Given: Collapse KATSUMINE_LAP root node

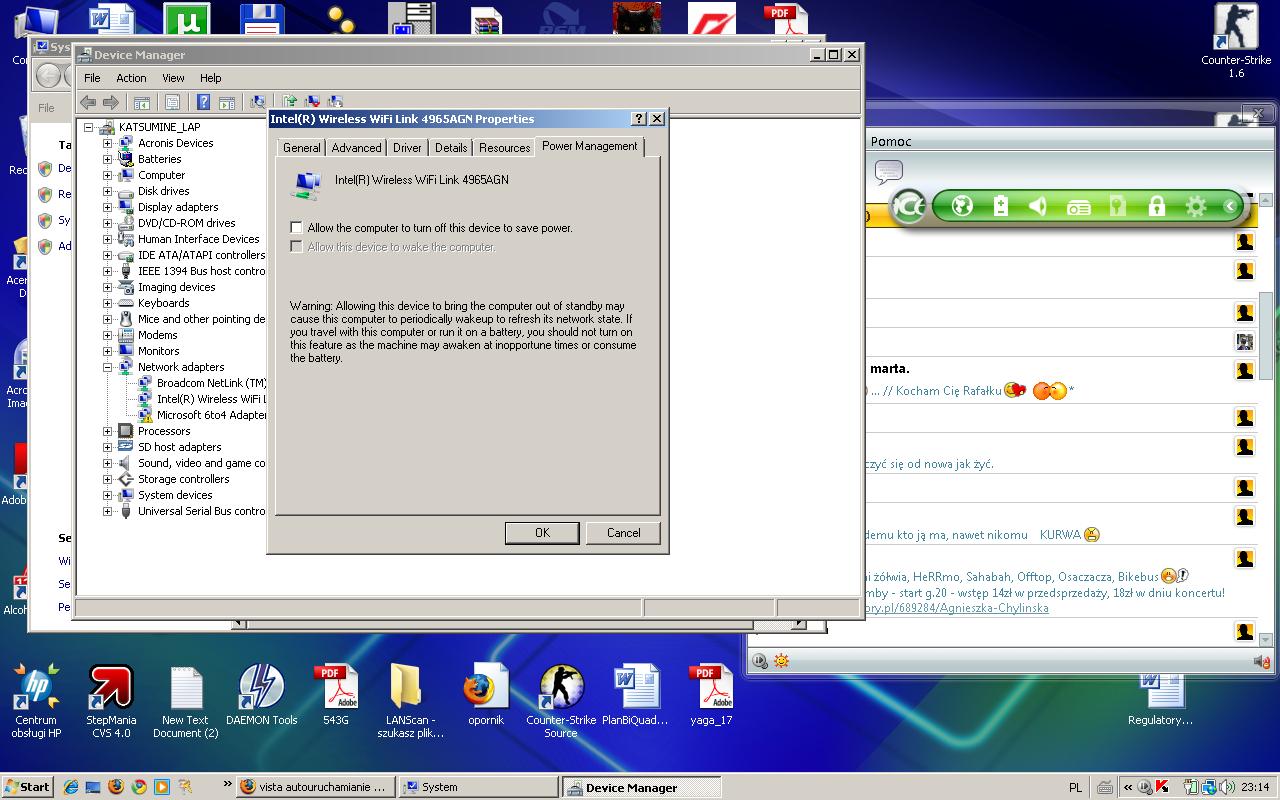Looking at the screenshot, I should [x=88, y=127].
